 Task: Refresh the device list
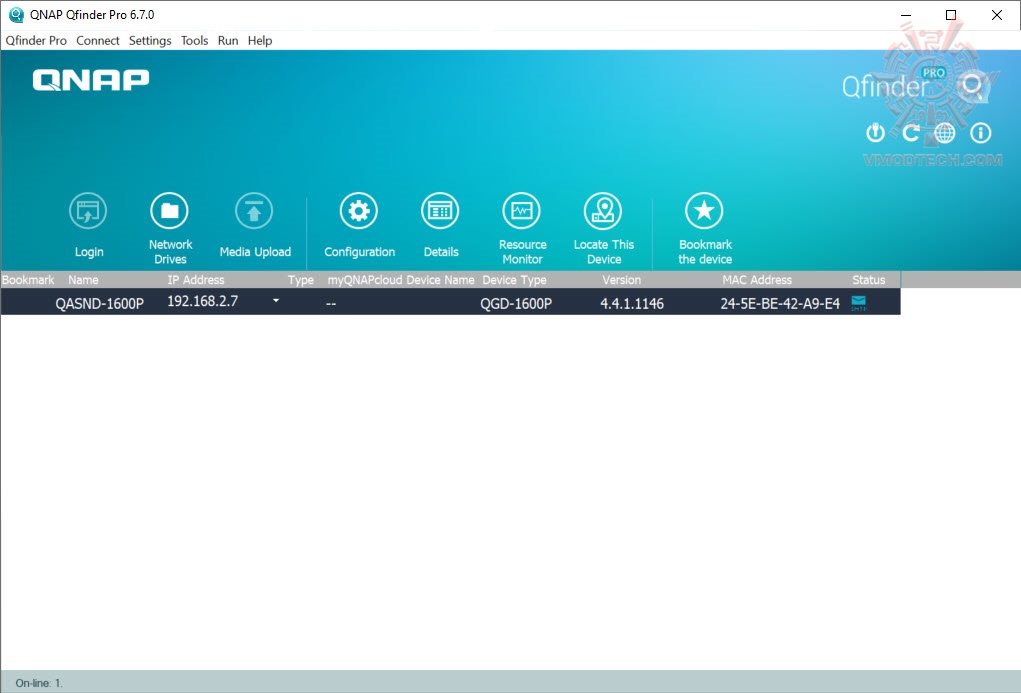coord(910,133)
